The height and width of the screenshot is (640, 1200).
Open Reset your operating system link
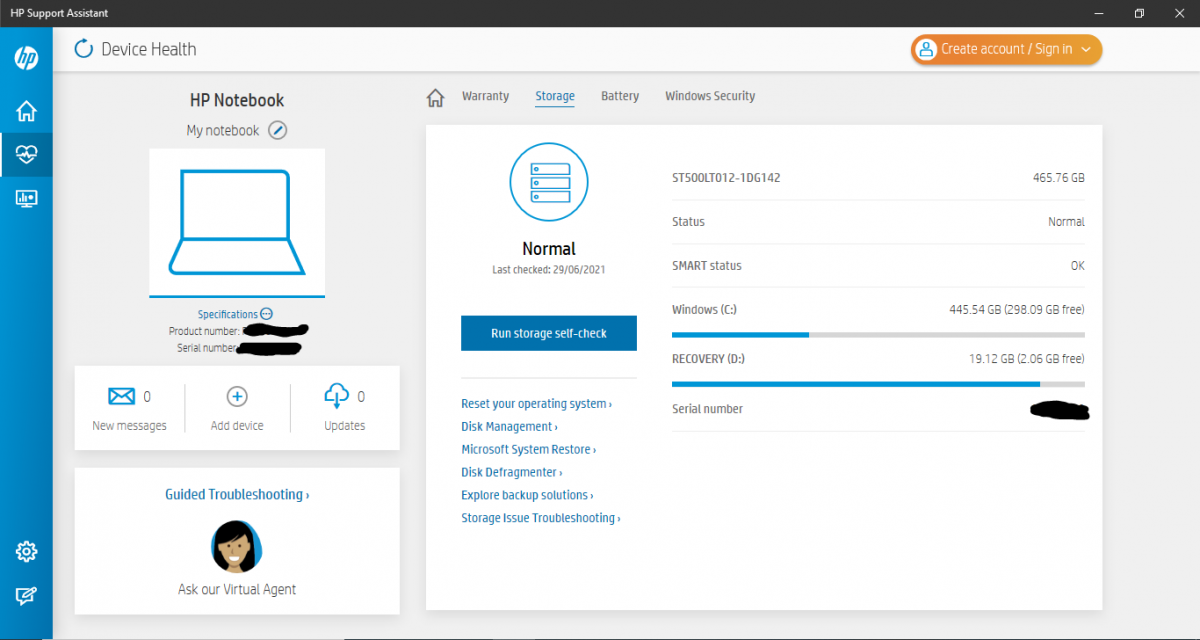(536, 404)
